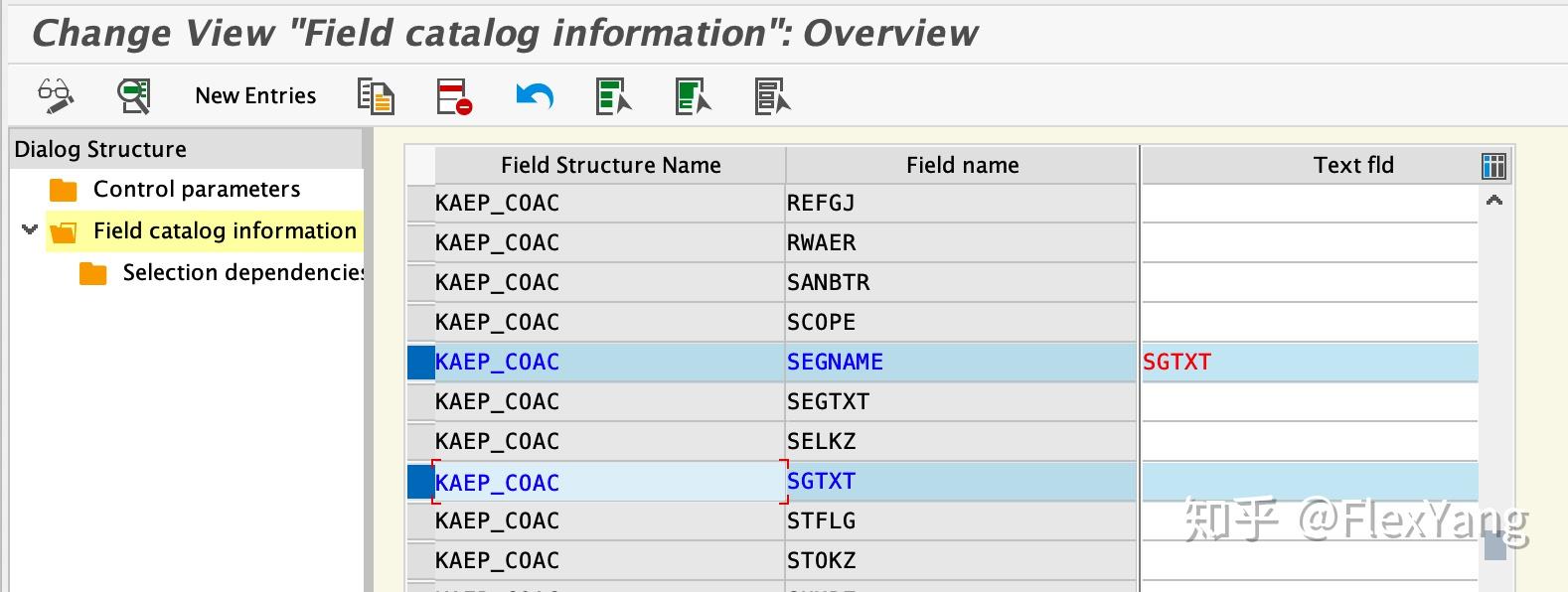
Task: Click the field name cell RWAER
Action: [961, 242]
